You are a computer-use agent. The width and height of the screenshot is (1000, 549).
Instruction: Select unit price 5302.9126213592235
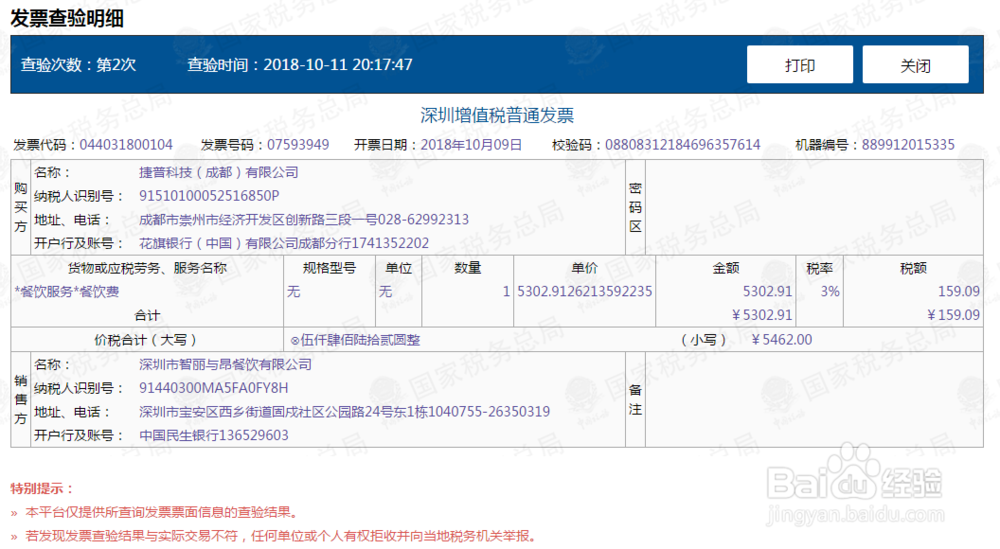[x=584, y=291]
